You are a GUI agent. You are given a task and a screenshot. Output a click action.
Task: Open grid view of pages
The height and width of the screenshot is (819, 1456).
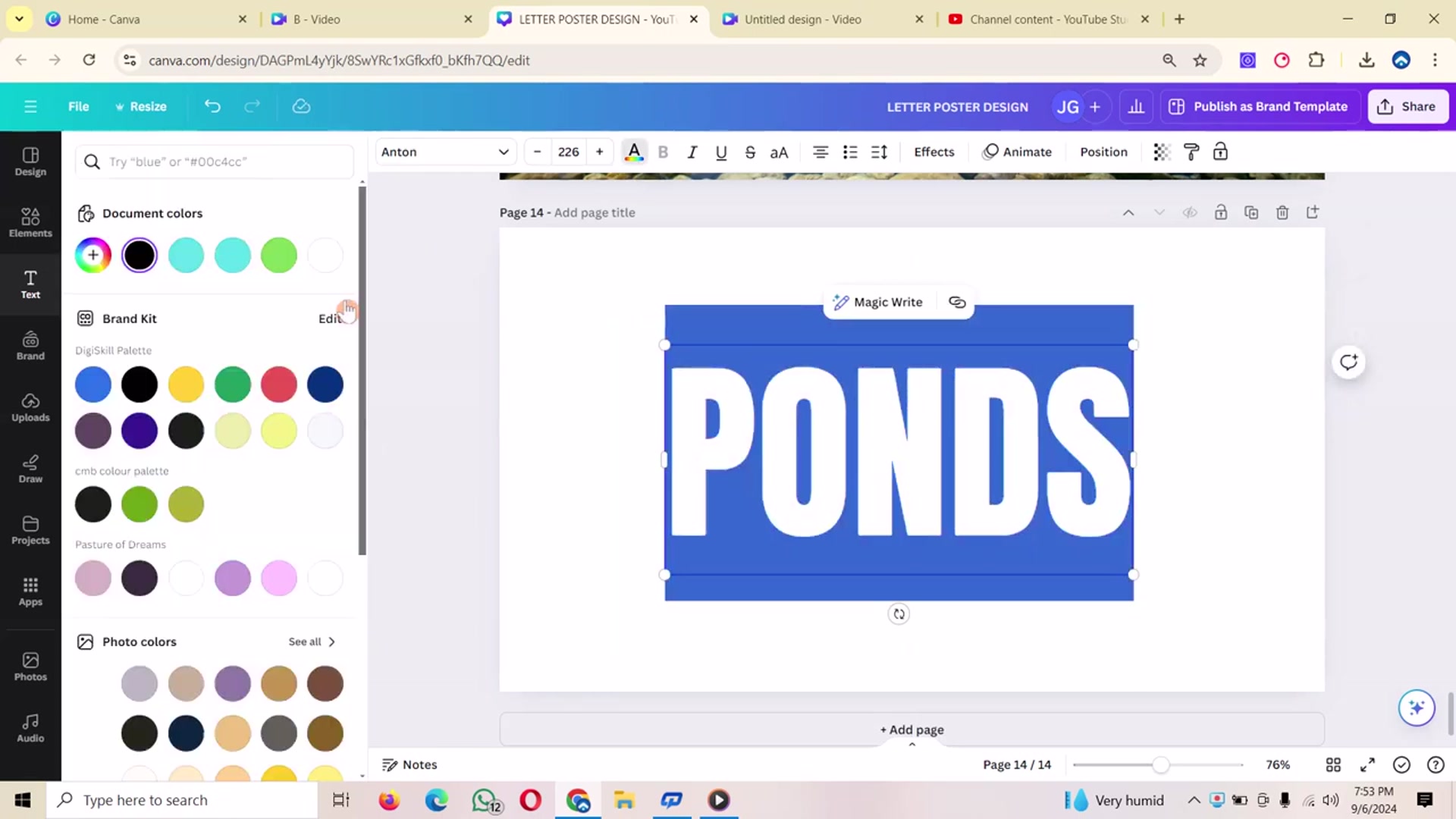tap(1333, 764)
